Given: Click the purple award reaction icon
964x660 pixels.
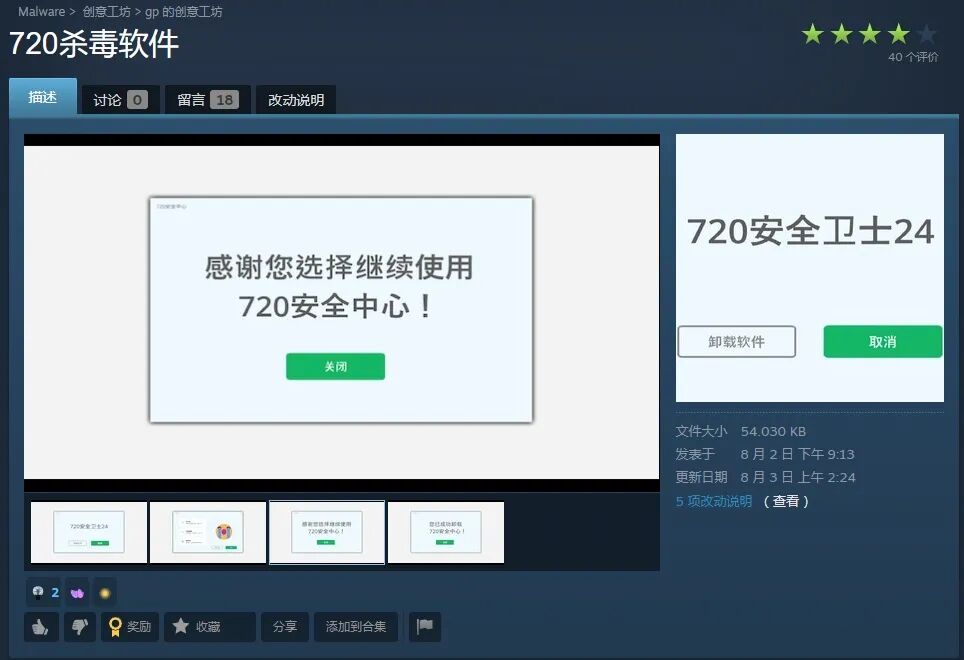Looking at the screenshot, I should (77, 593).
